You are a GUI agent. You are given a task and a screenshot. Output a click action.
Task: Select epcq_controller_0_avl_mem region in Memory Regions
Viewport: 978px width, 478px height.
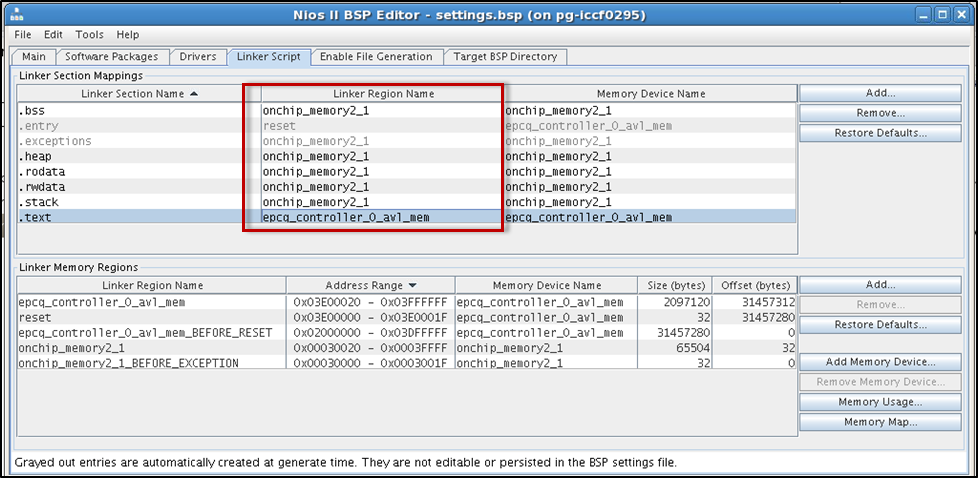click(407, 302)
